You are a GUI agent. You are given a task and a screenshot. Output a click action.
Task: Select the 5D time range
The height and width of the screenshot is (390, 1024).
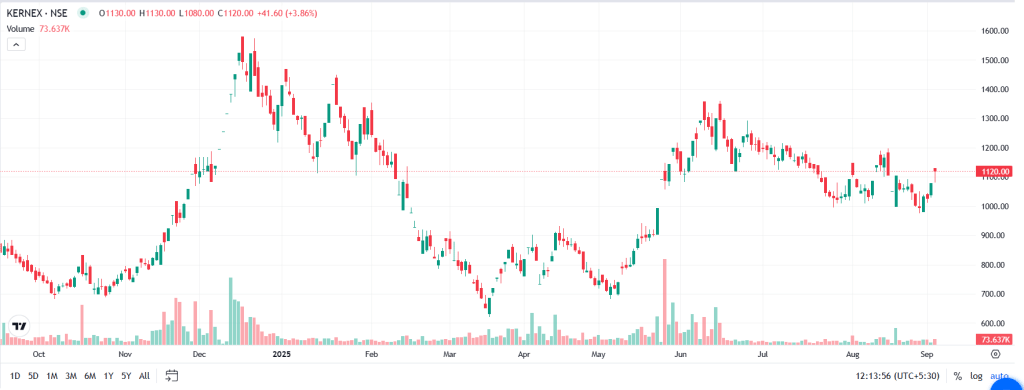click(x=33, y=376)
